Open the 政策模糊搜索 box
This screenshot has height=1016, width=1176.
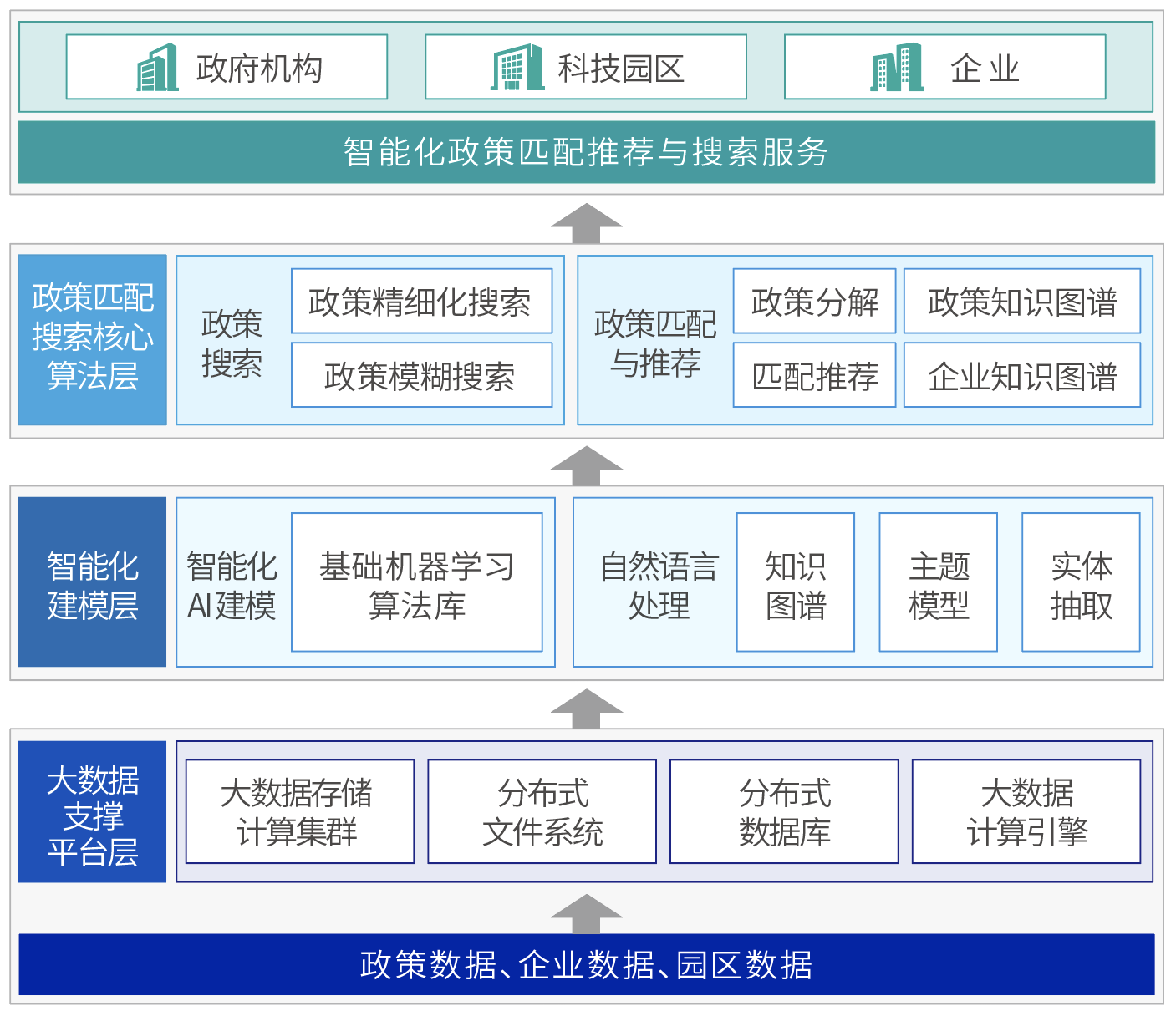click(422, 375)
